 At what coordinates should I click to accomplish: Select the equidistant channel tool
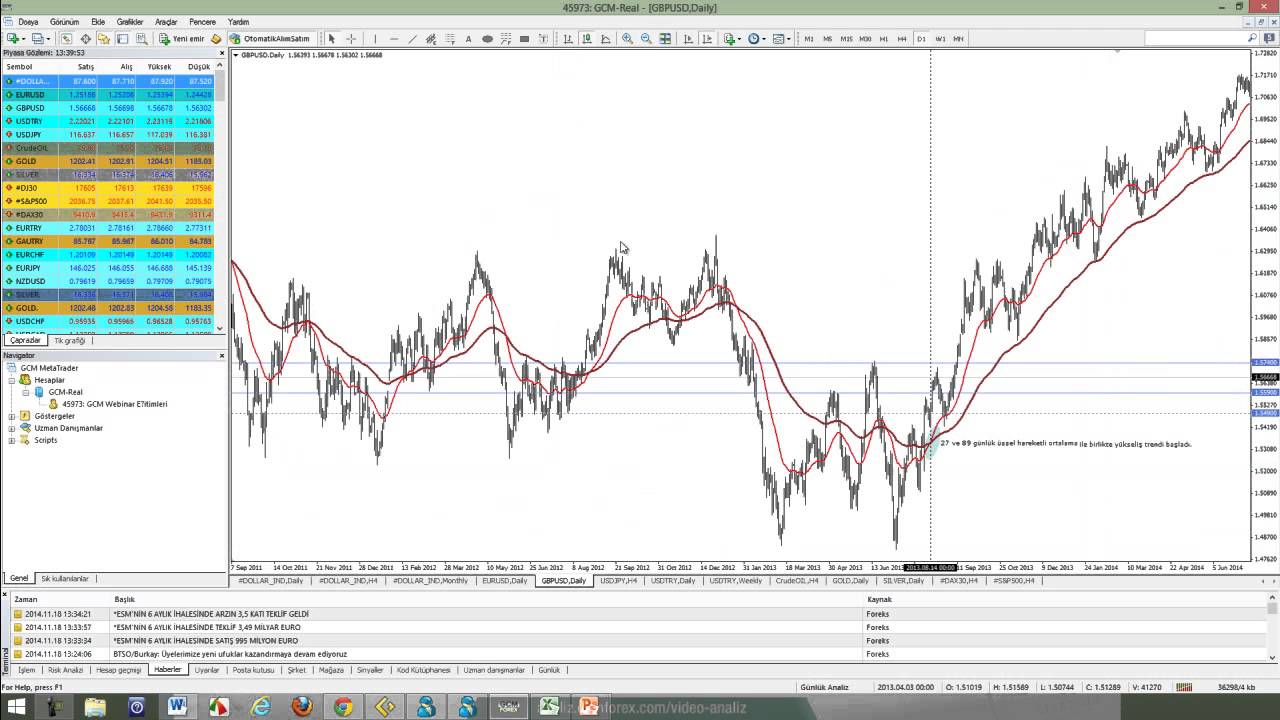tap(431, 39)
